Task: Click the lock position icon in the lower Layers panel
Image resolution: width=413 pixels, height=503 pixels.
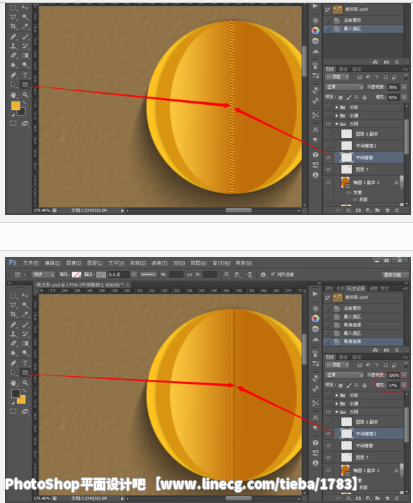Action: [x=357, y=385]
